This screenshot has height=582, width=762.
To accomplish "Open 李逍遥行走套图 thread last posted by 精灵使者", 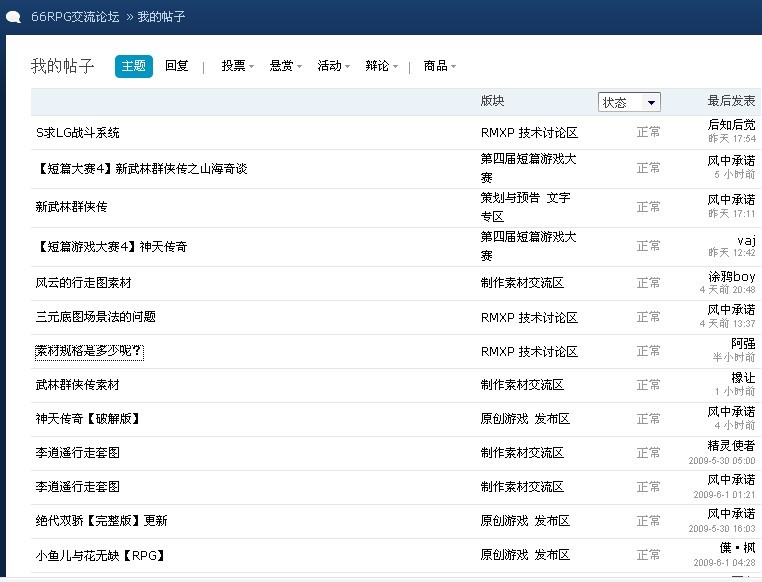I will (78, 453).
